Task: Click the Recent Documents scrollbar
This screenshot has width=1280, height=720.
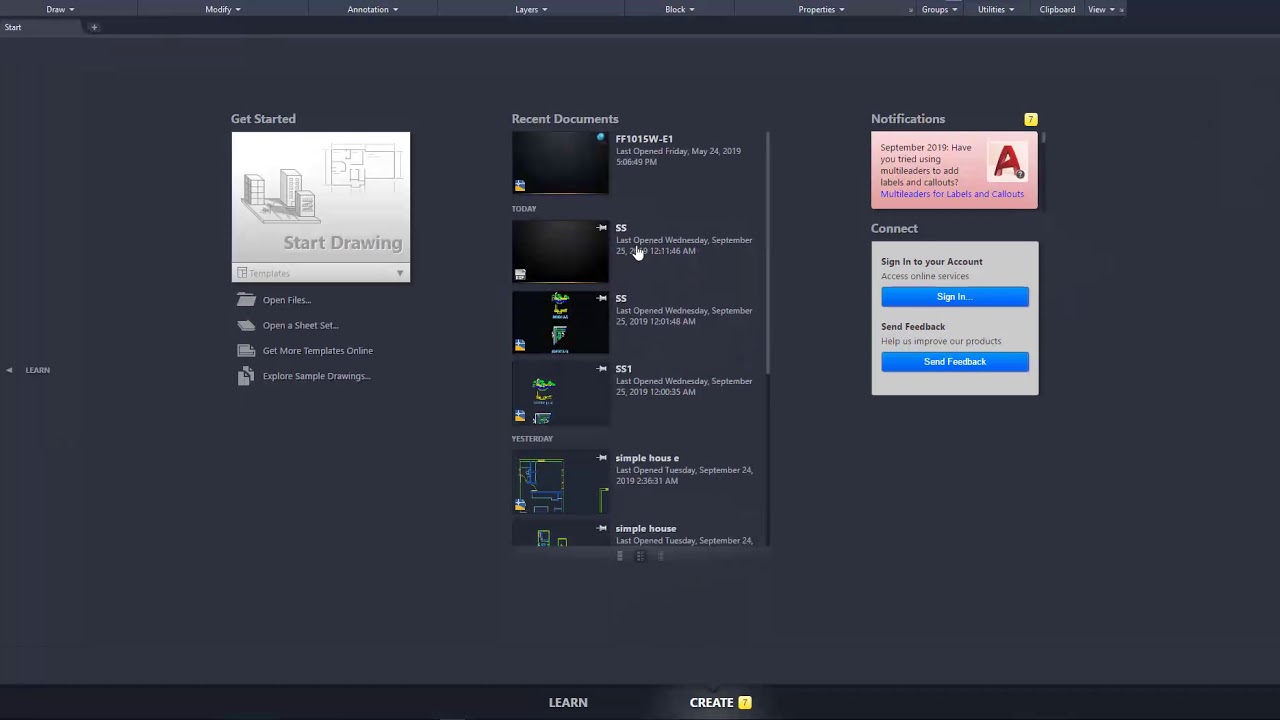Action: (x=768, y=253)
